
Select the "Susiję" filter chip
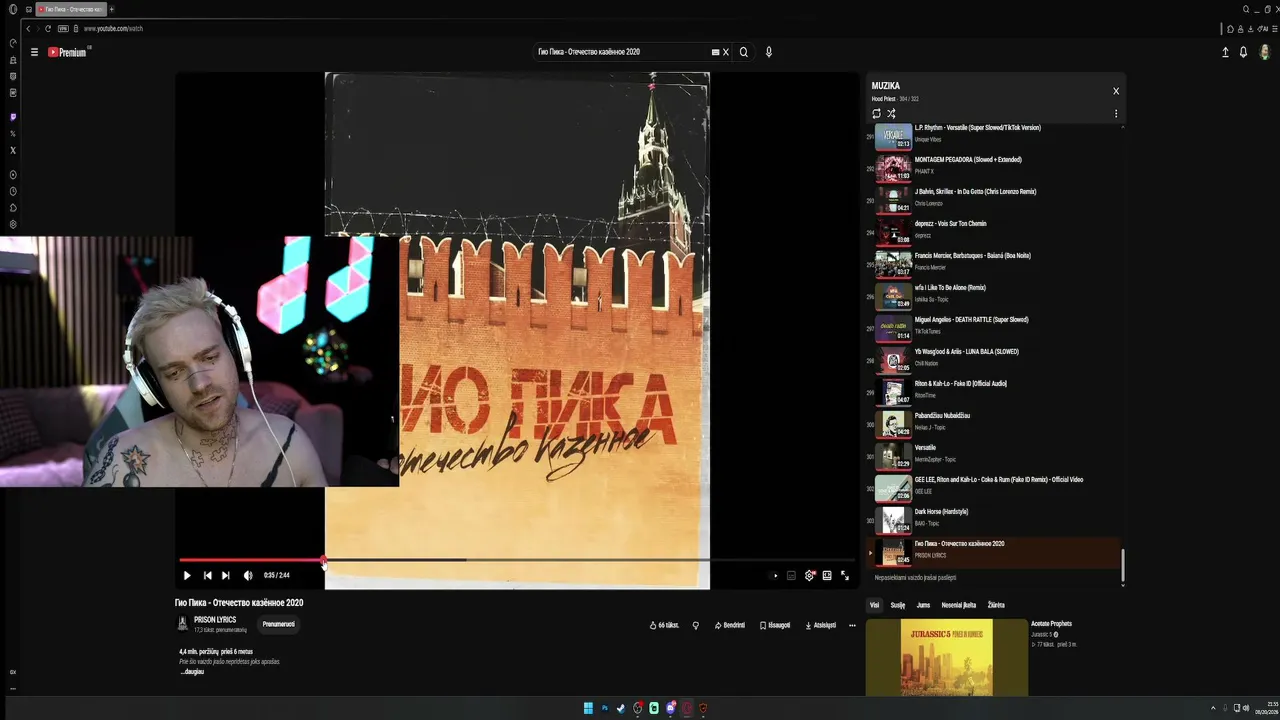[x=898, y=605]
